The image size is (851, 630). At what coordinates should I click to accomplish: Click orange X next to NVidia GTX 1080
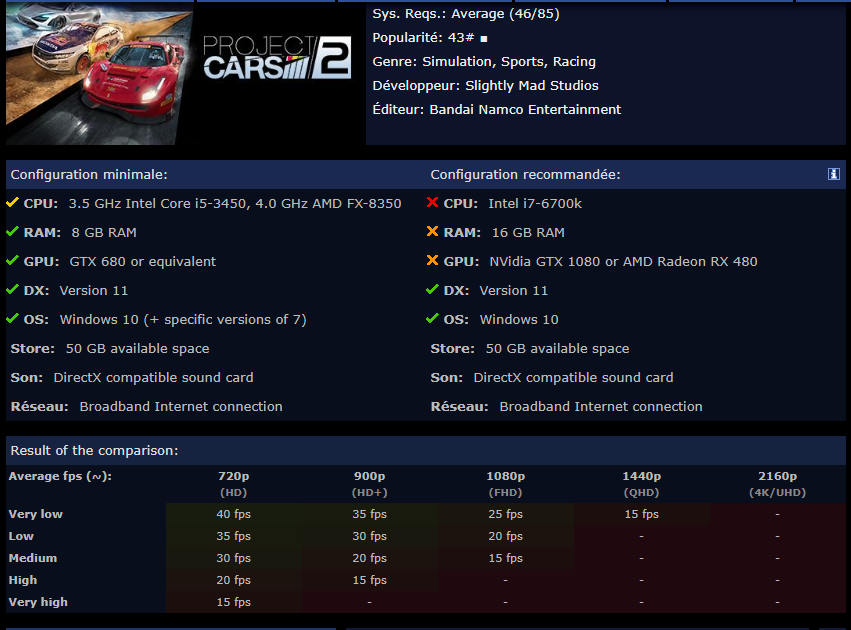pyautogui.click(x=433, y=261)
